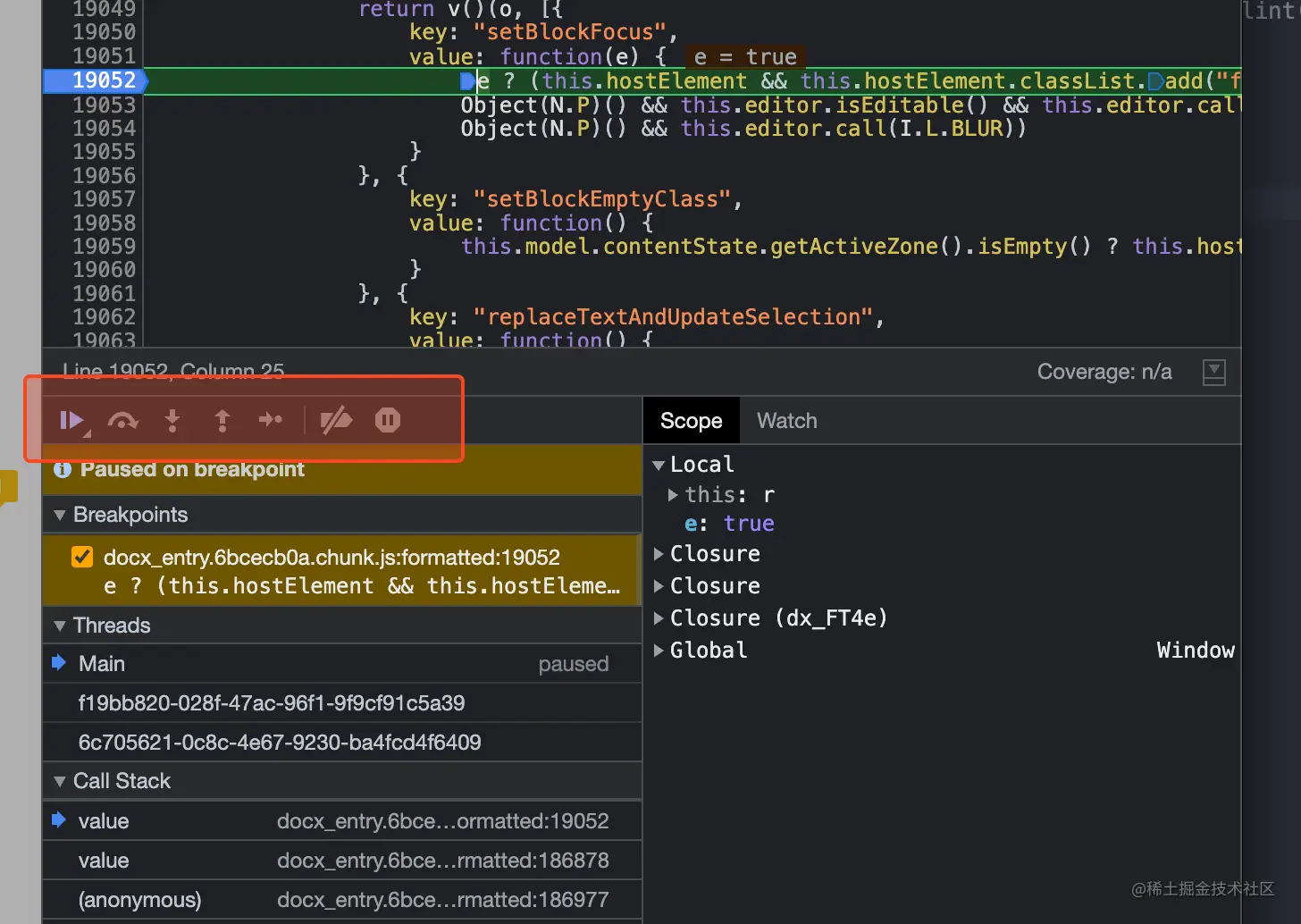This screenshot has width=1301, height=924.
Task: Click the 'paused' status of Main thread
Action: [574, 664]
